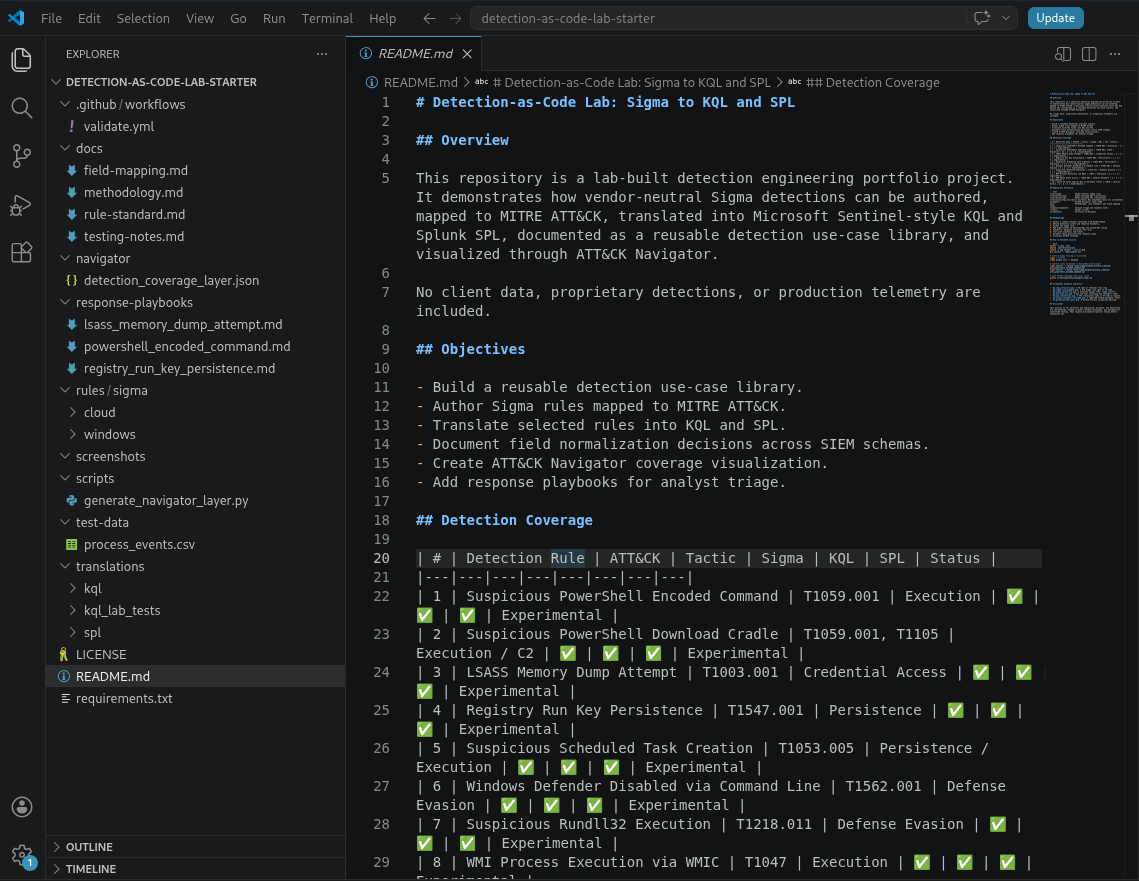Click the Go Back arrow

[429, 18]
